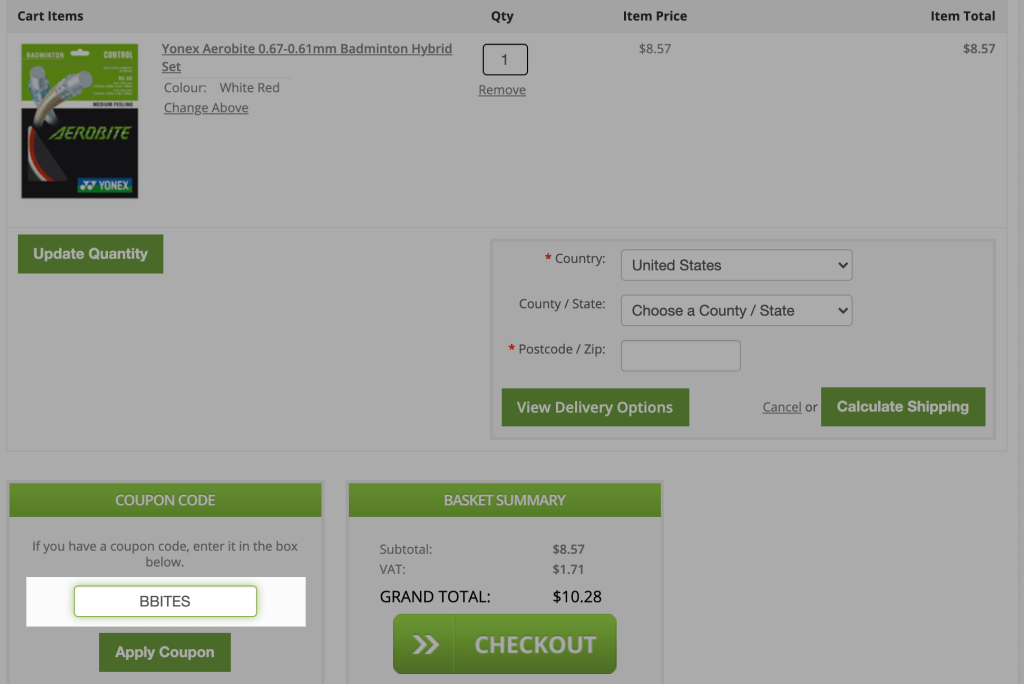This screenshot has width=1024, height=684.
Task: Apply the coupon code
Action: coord(165,652)
